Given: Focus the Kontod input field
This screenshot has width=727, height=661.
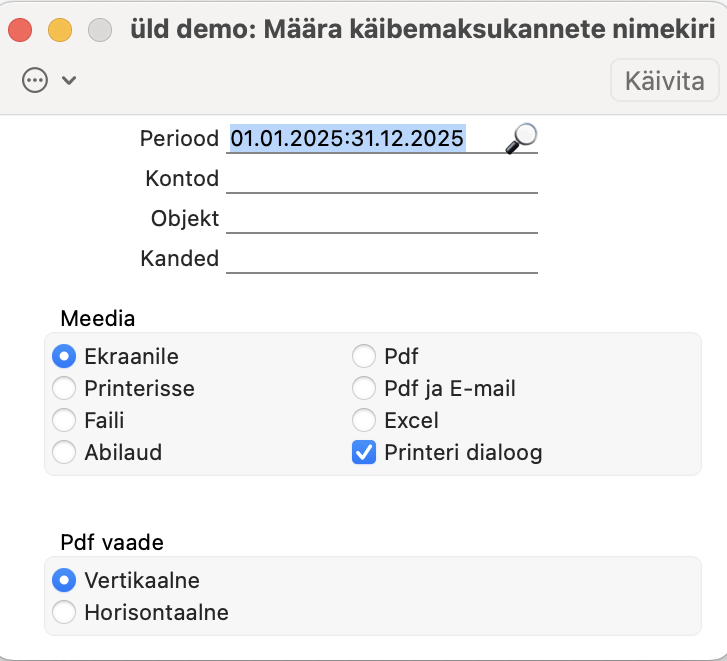Looking at the screenshot, I should (x=382, y=178).
